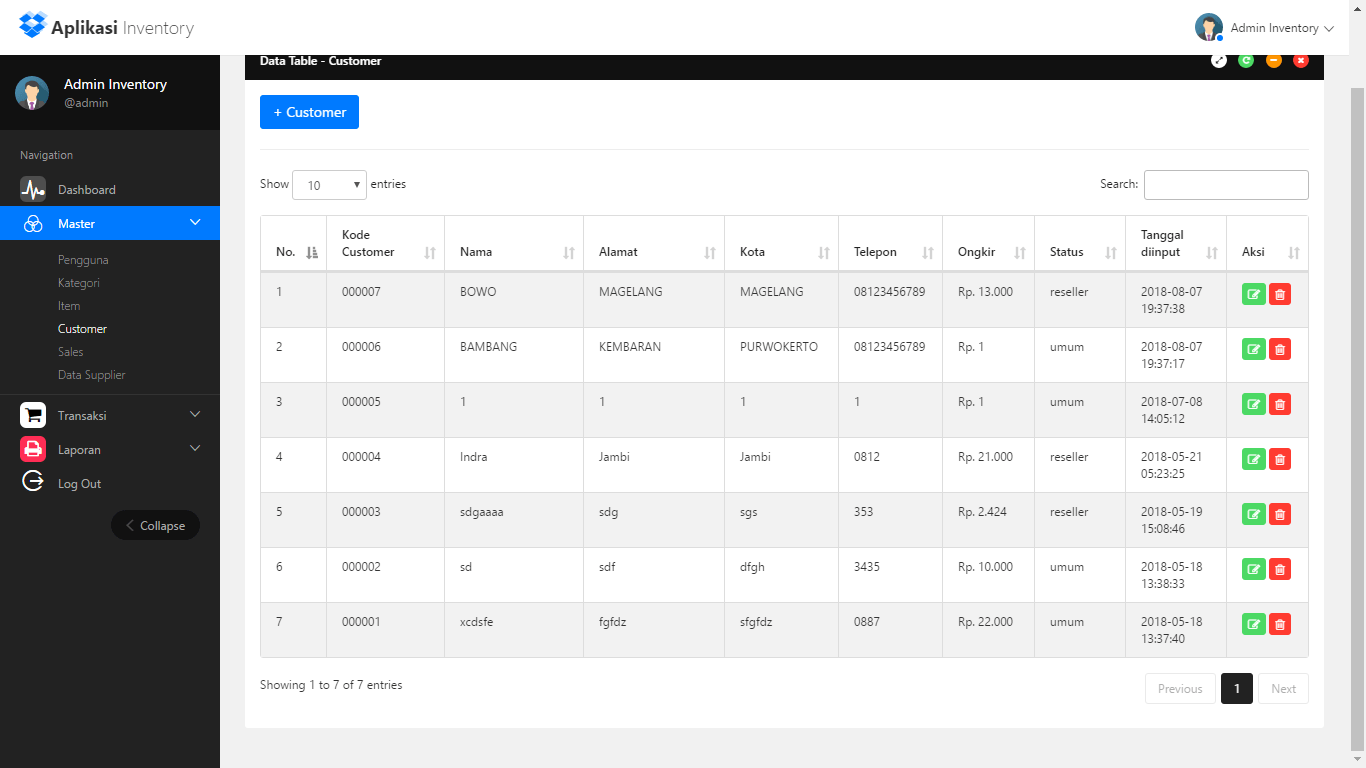Collapse the Master menu chevron
Image resolution: width=1366 pixels, height=768 pixels.
(x=196, y=222)
